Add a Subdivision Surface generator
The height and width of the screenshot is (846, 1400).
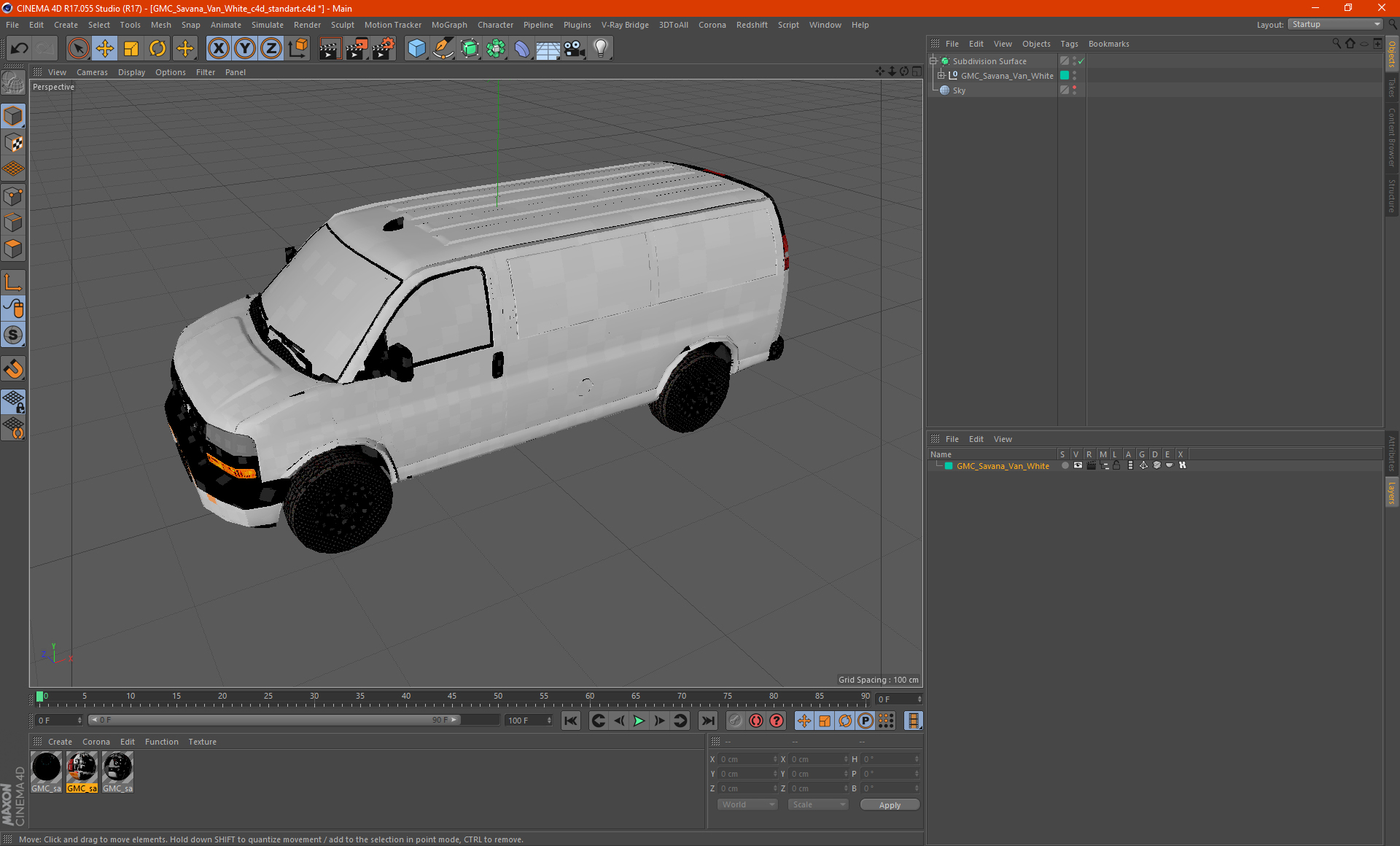pyautogui.click(x=470, y=48)
